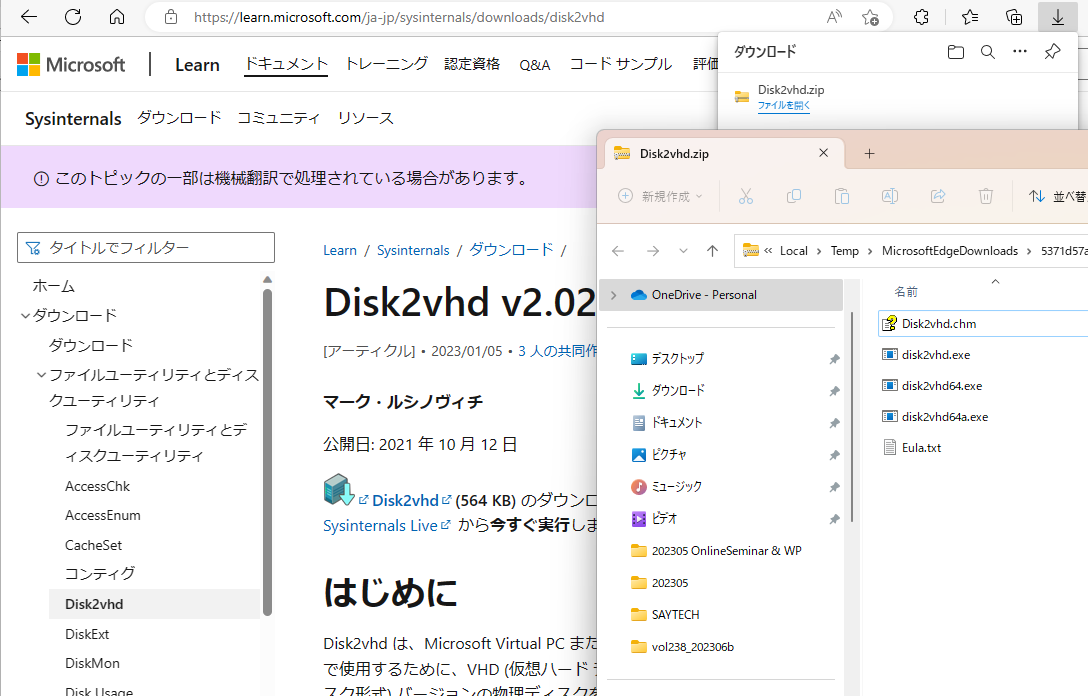Open the Collections icon in Edge toolbar

(x=1013, y=17)
